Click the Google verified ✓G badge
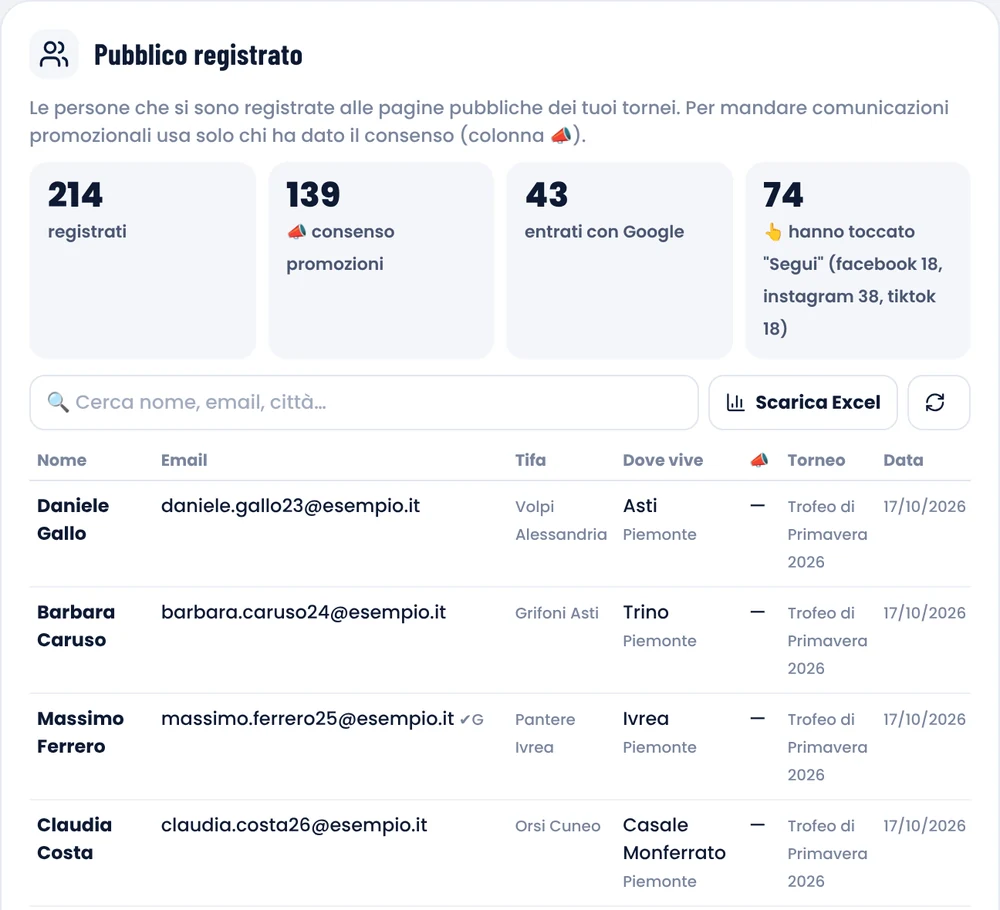Viewport: 1000px width, 910px height. click(471, 720)
